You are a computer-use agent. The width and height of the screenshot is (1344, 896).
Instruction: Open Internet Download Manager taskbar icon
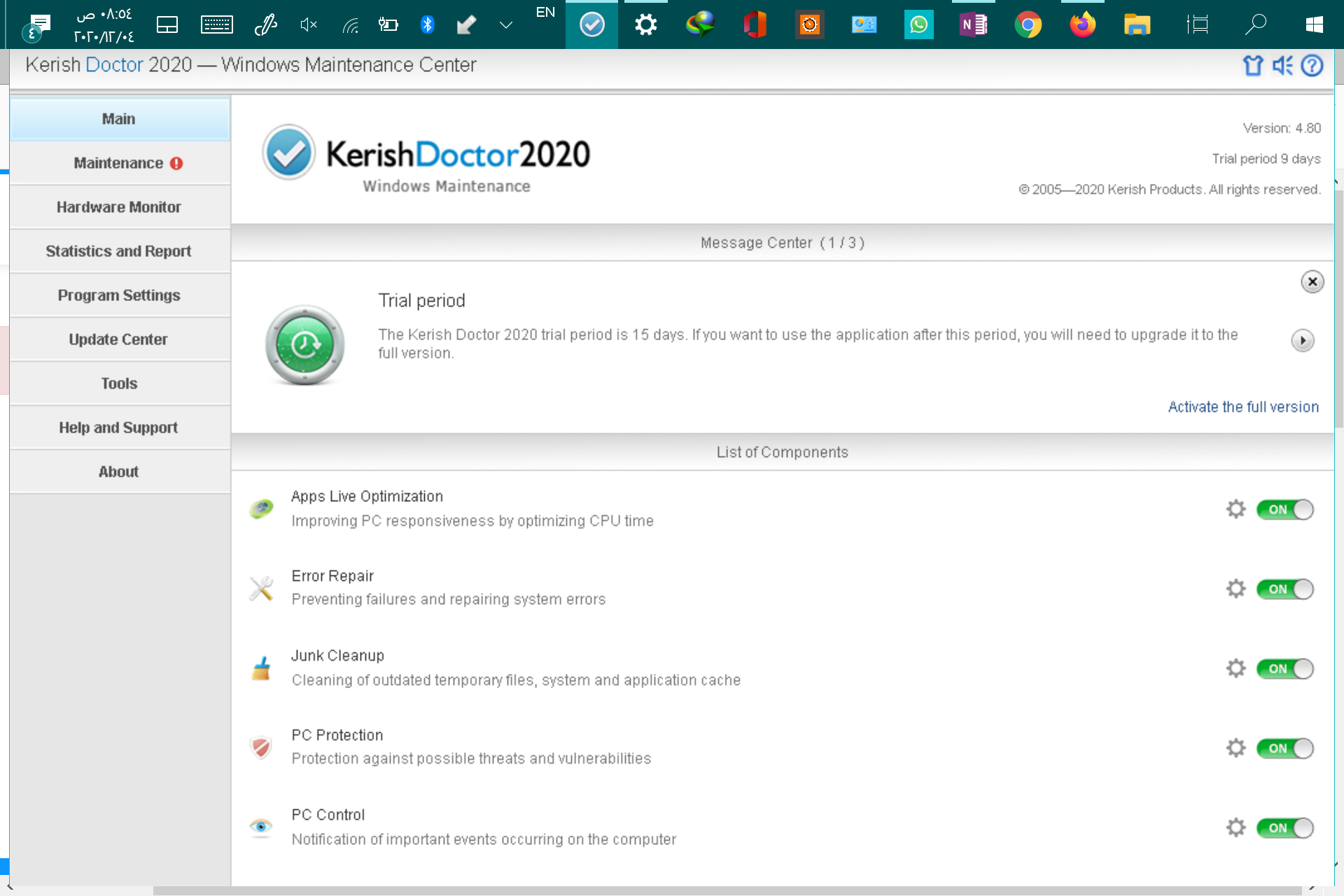[x=700, y=25]
